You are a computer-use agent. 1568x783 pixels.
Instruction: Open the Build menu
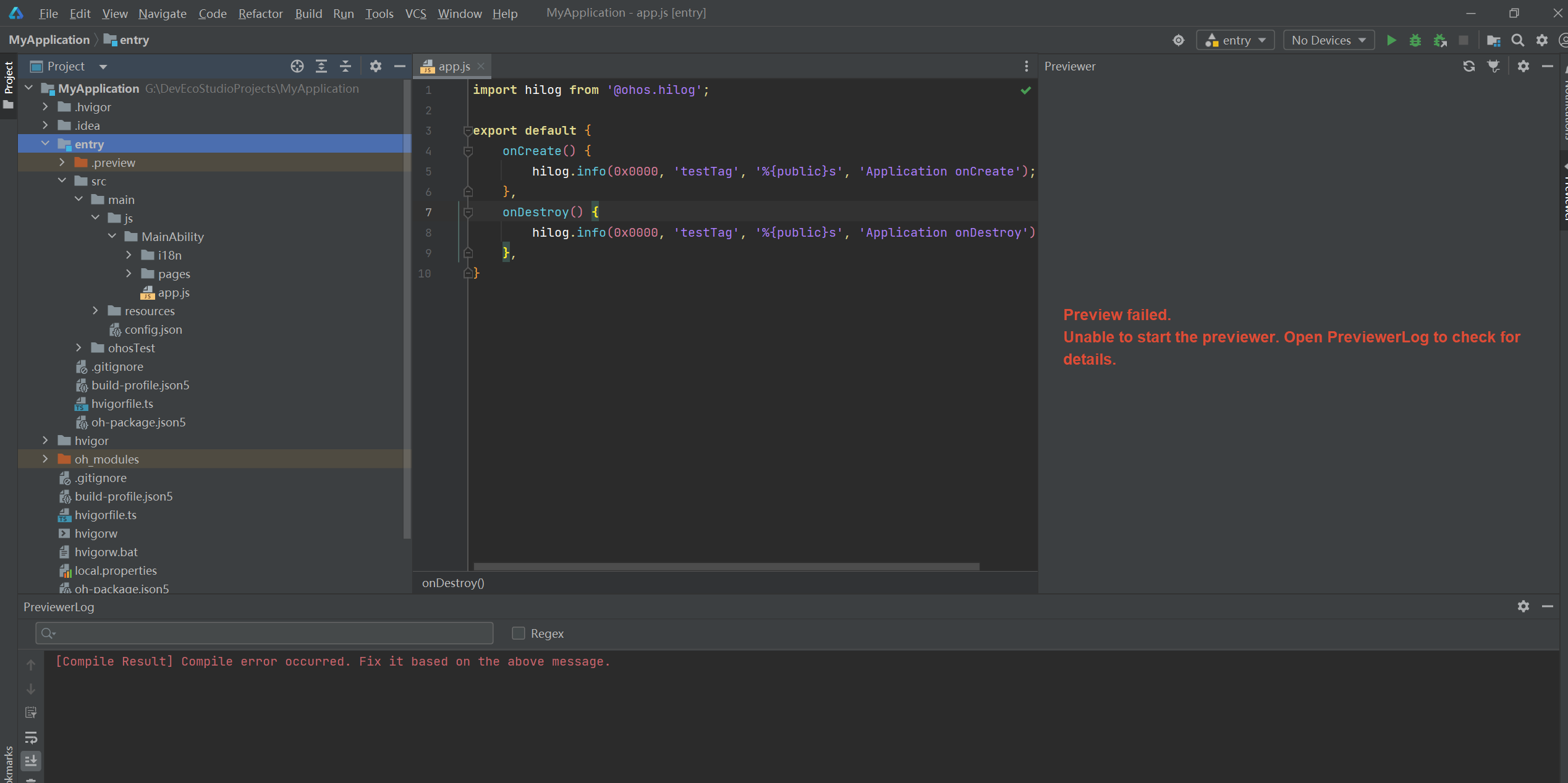(308, 13)
